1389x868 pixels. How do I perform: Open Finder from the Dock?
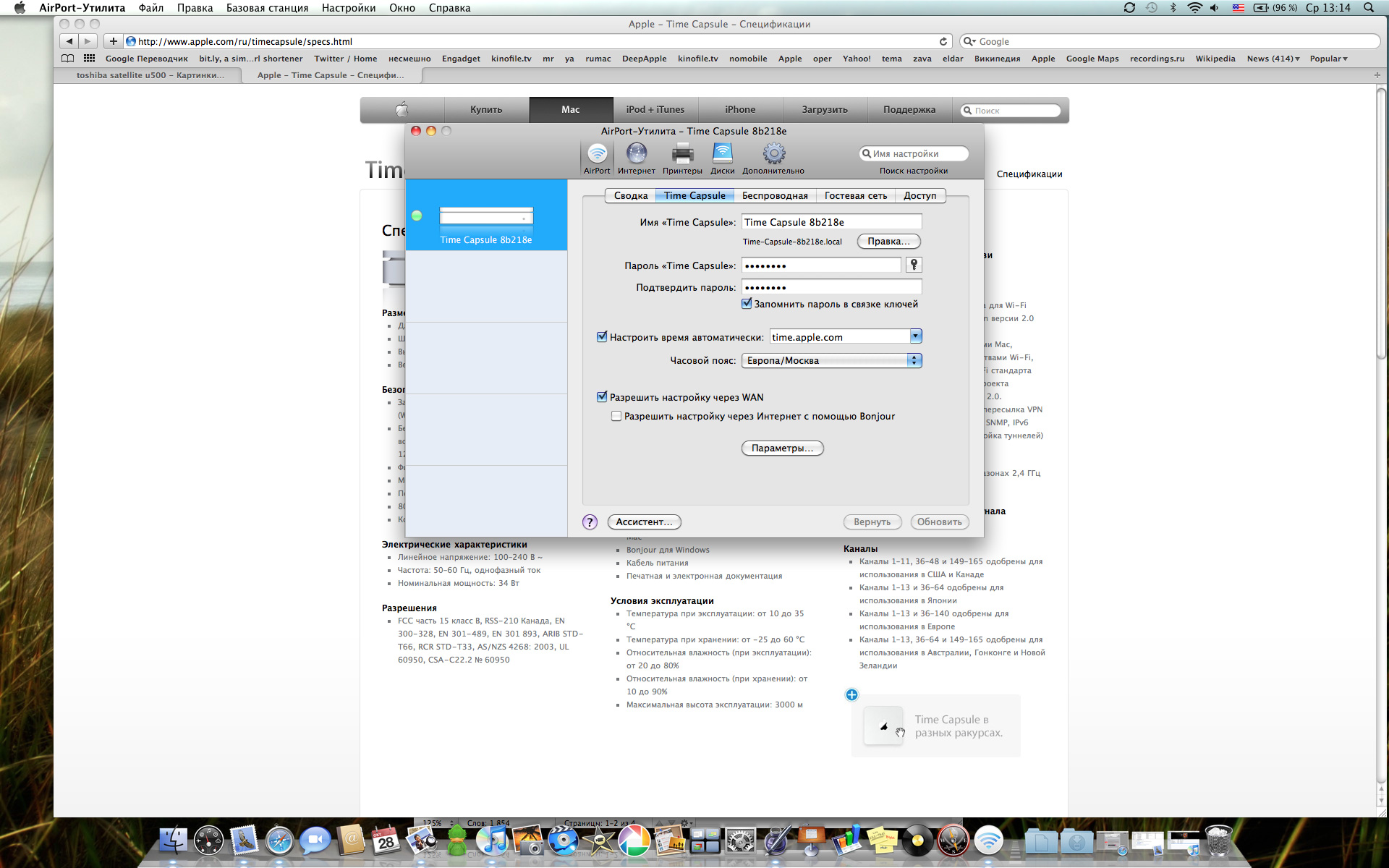click(173, 841)
